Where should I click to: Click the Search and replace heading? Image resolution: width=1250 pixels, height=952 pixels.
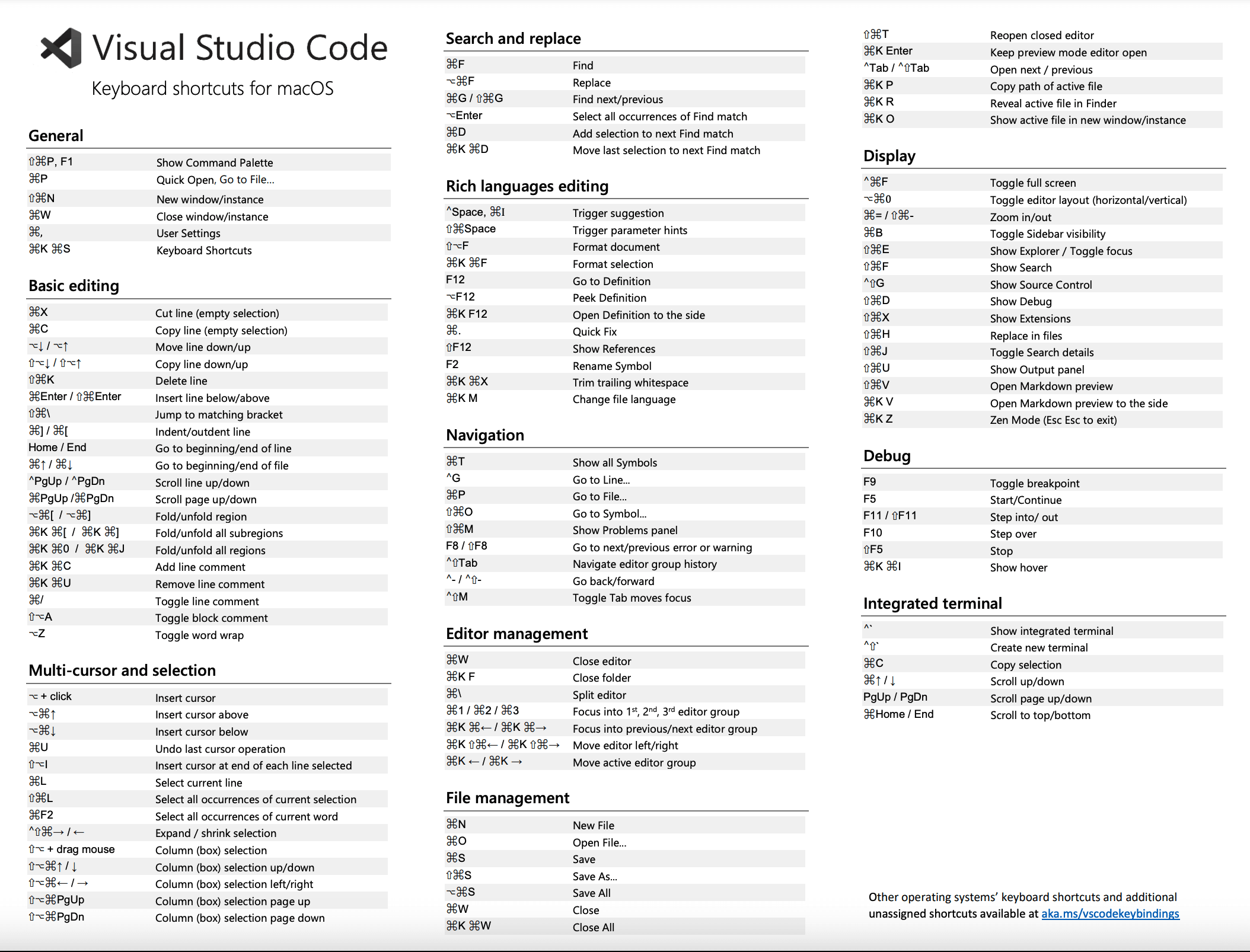click(513, 39)
